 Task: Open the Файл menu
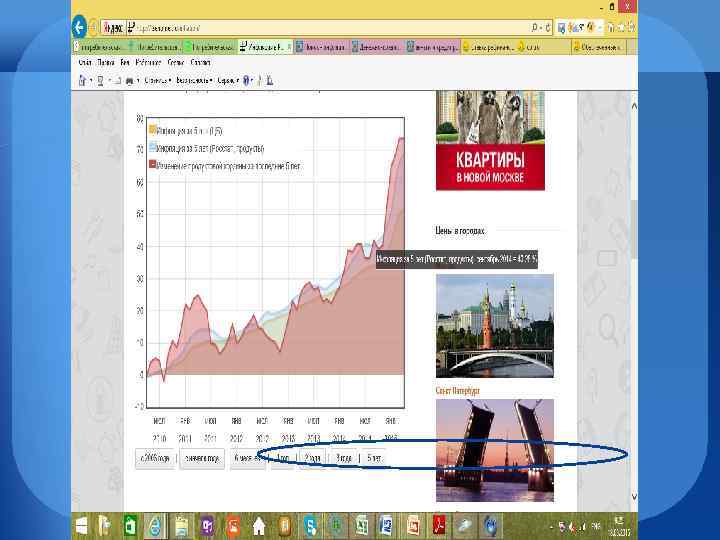85,62
